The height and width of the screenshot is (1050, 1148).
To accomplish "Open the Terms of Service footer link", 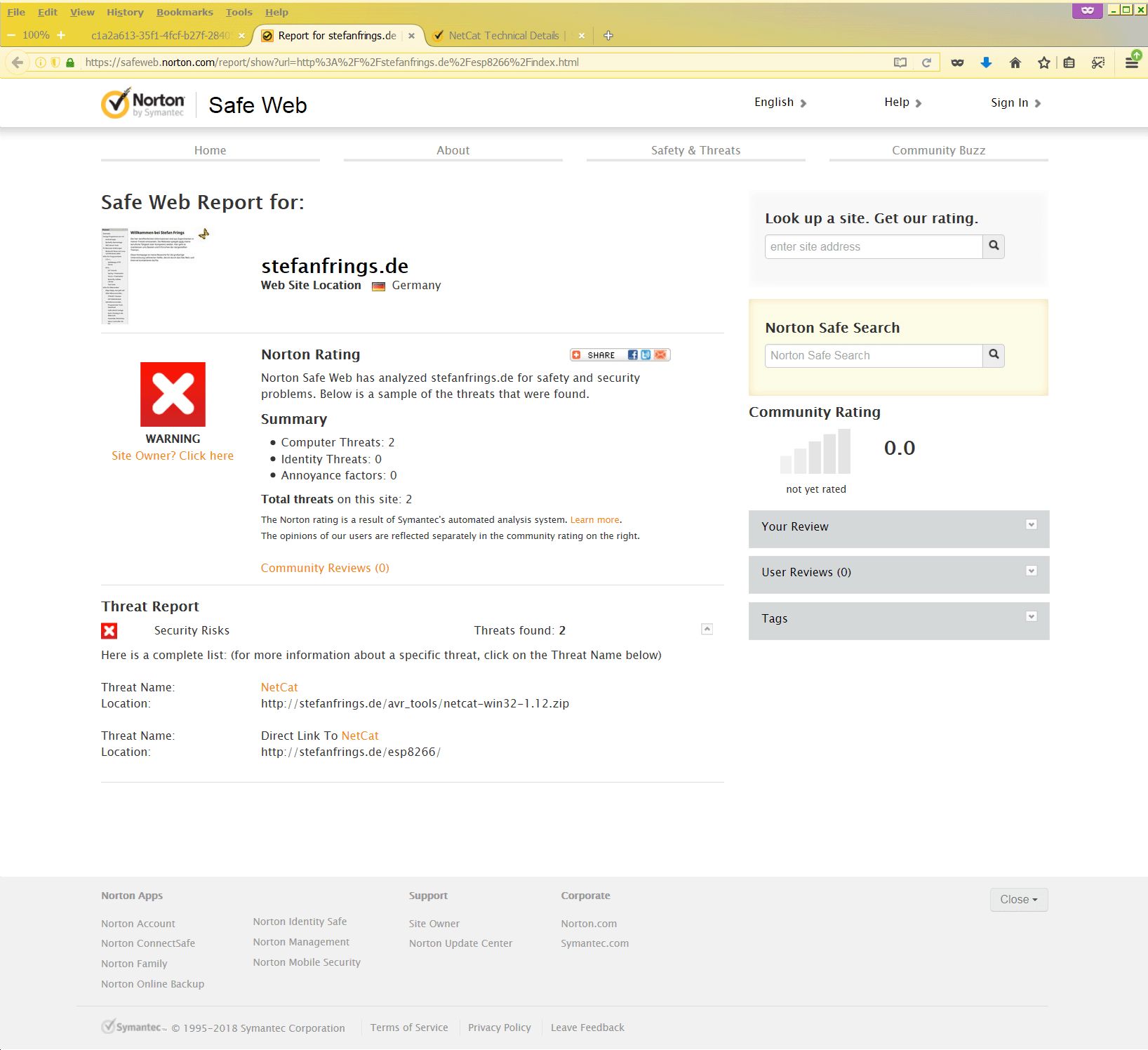I will (409, 1028).
